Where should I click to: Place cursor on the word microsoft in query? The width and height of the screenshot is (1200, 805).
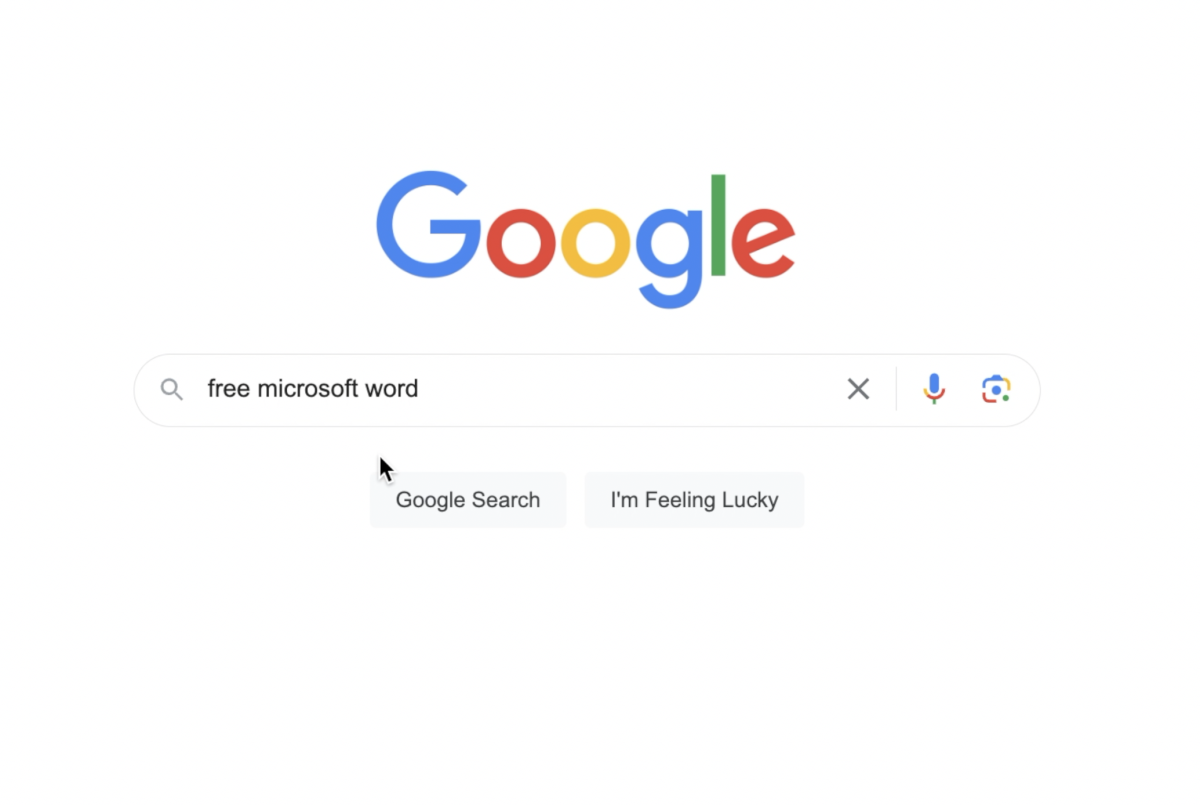point(308,388)
